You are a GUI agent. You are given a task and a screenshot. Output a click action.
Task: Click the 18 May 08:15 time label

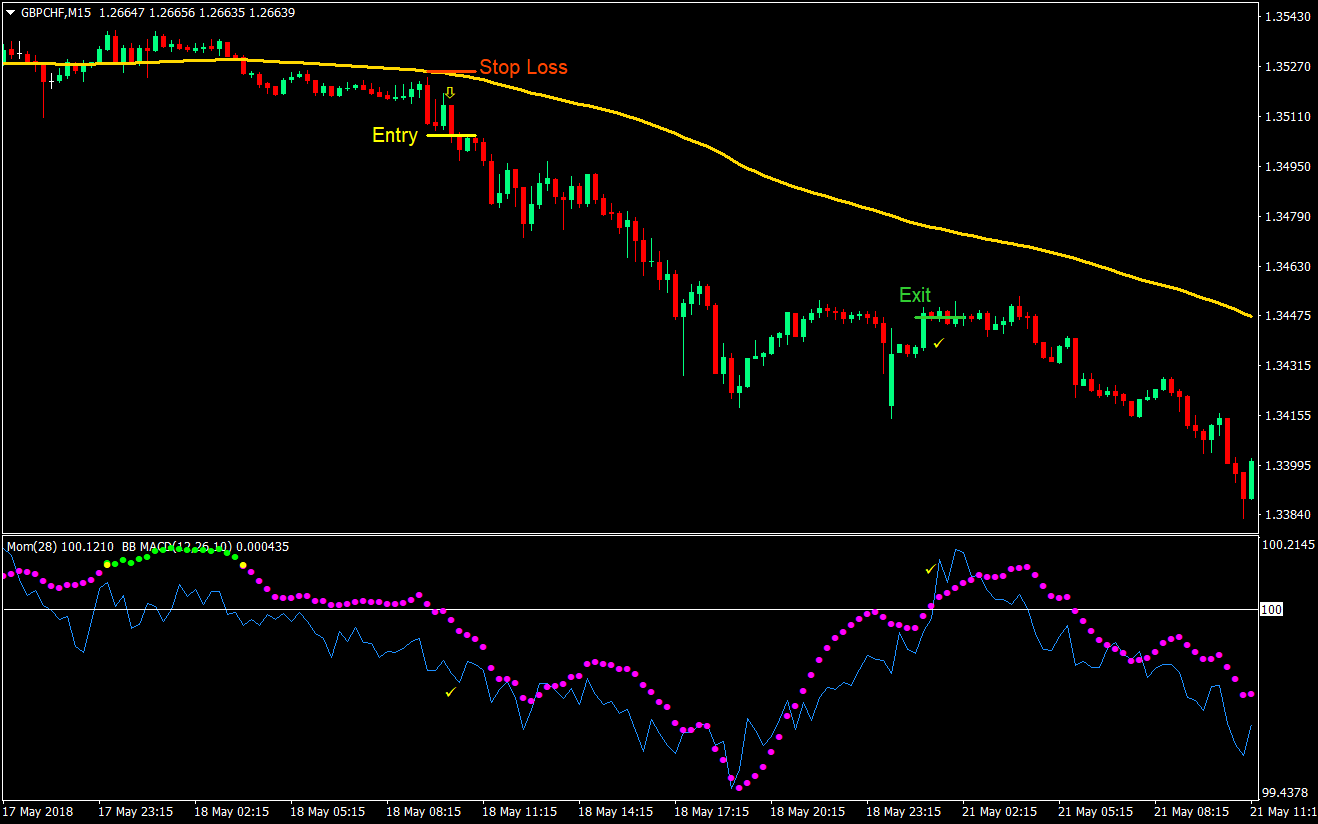pos(422,811)
